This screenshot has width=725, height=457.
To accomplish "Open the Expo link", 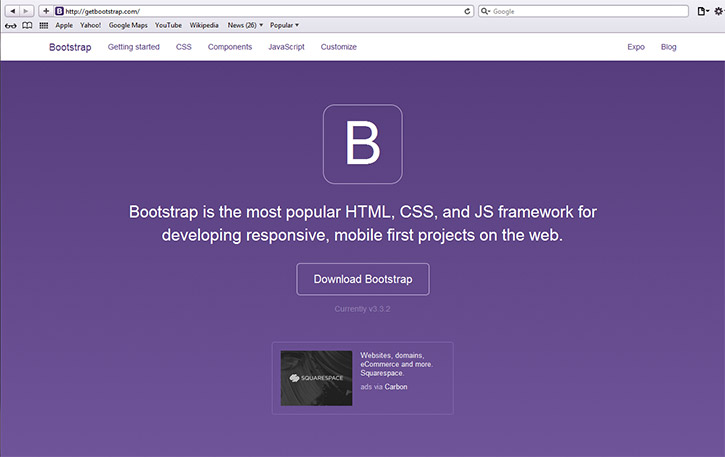I will 636,47.
